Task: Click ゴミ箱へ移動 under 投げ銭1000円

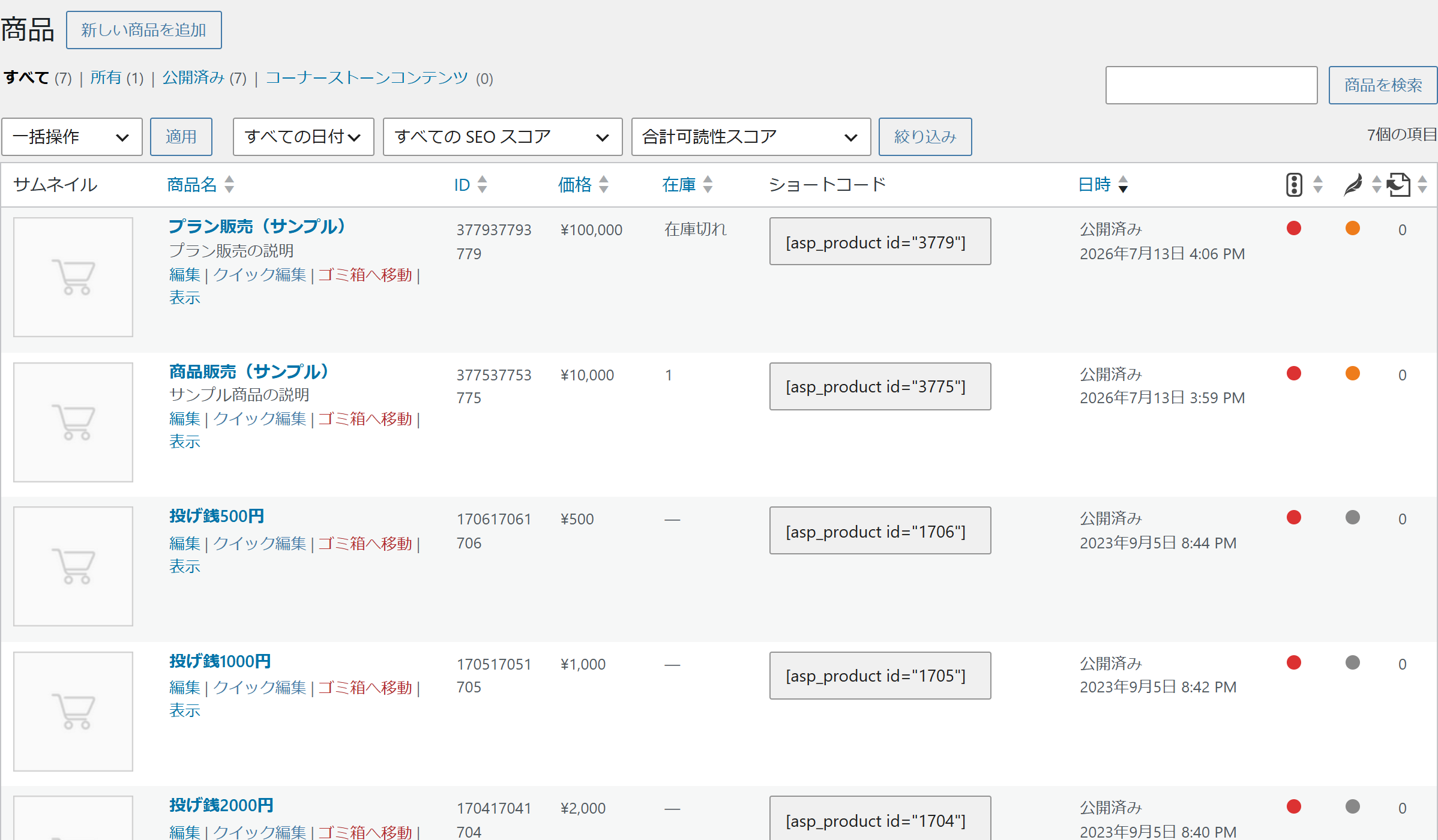Action: click(365, 688)
